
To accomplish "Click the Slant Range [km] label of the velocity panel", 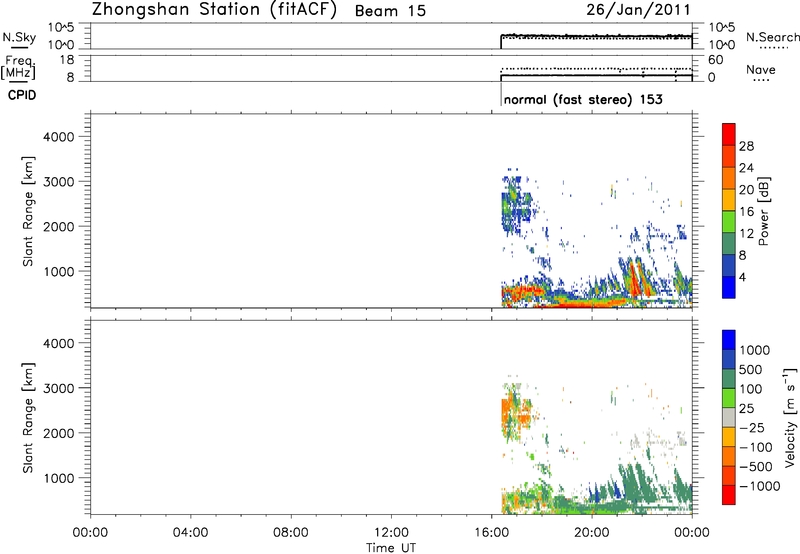I will (x=28, y=418).
